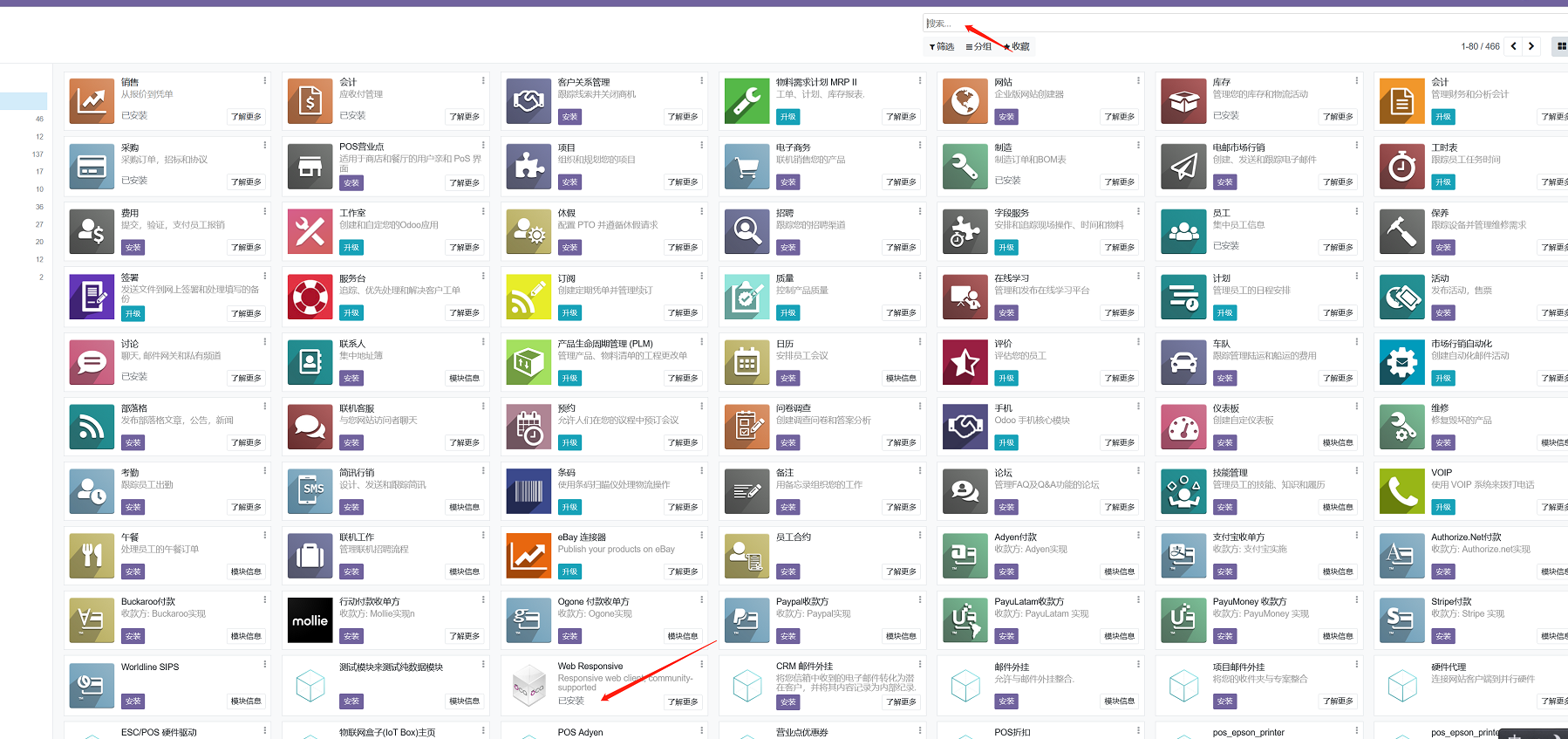Go to the previous page of apps
The width and height of the screenshot is (1568, 739).
point(1514,46)
